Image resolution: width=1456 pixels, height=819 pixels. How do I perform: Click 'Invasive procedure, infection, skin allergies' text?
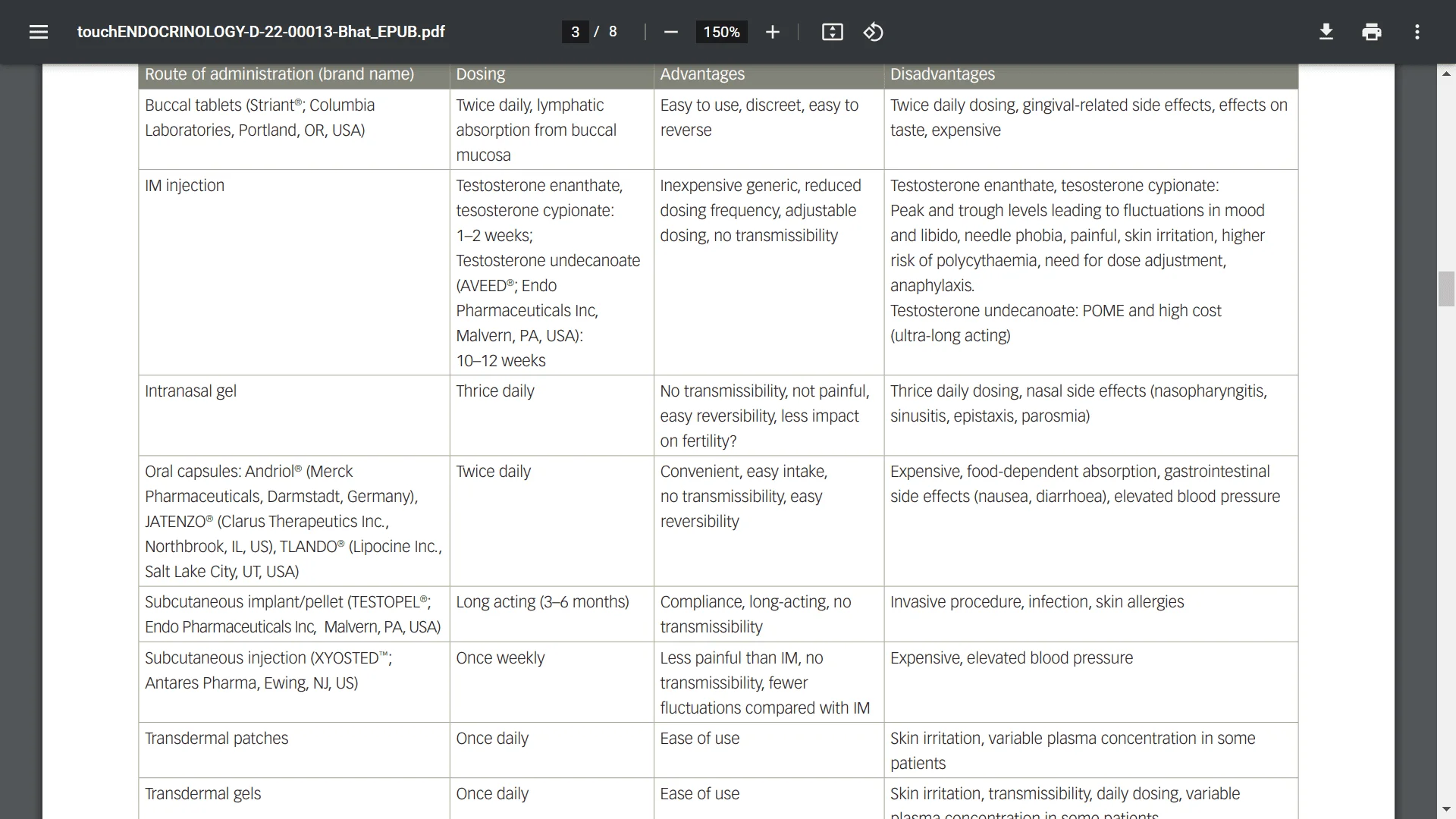1037,602
